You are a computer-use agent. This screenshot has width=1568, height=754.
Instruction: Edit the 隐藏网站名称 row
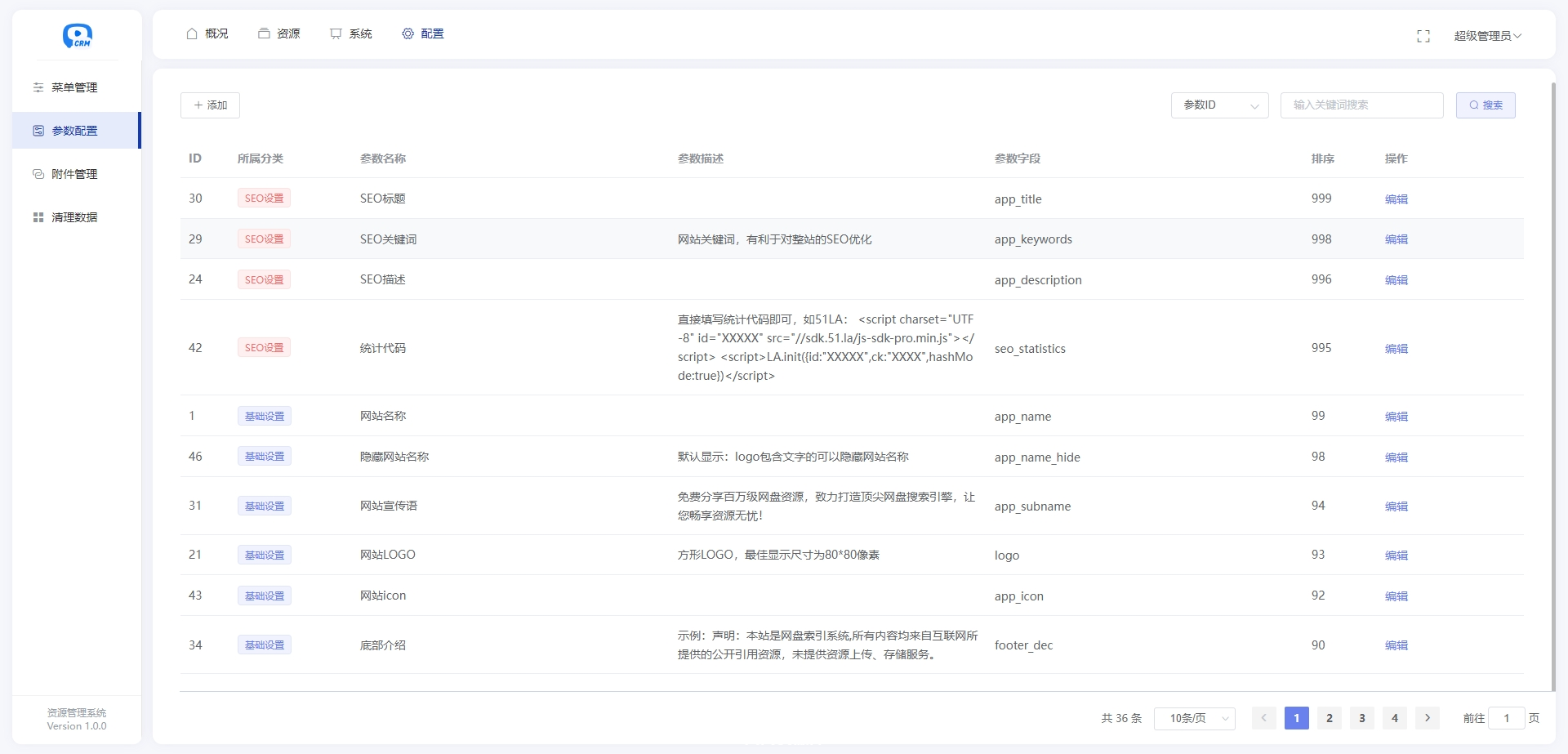coord(1396,457)
